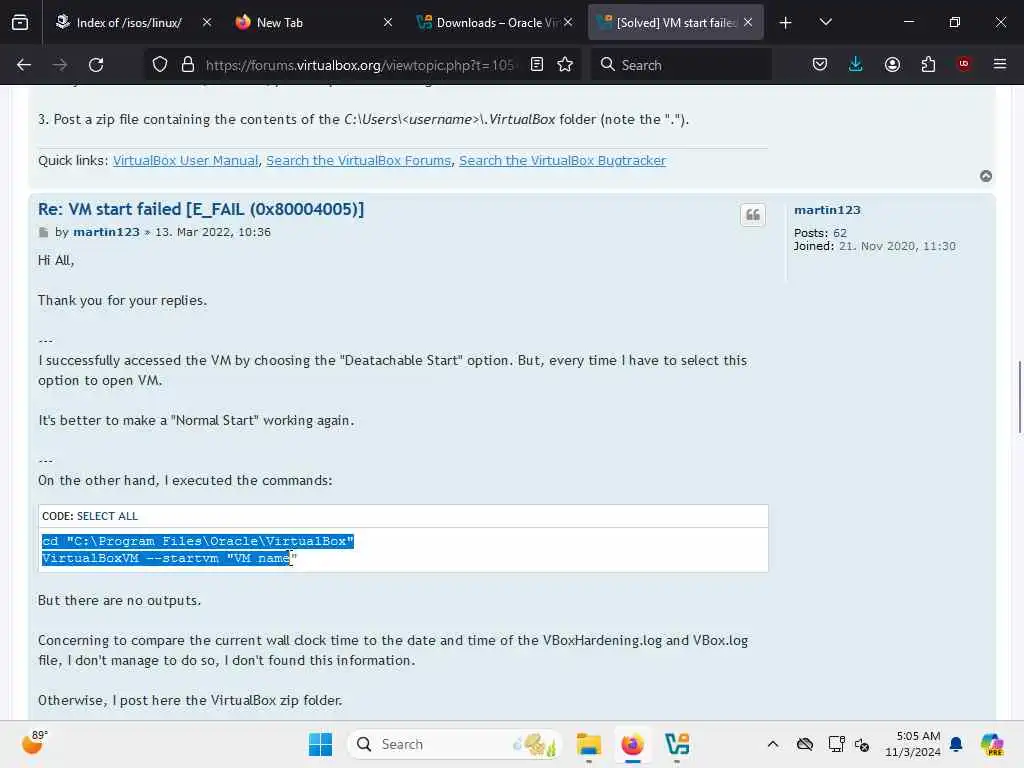1024x768 pixels.
Task: Open clock showing 5:05 AM 11/3/2024
Action: click(x=913, y=744)
